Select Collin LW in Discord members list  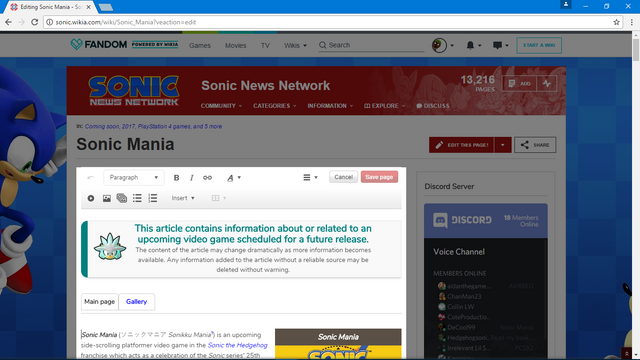pyautogui.click(x=460, y=307)
